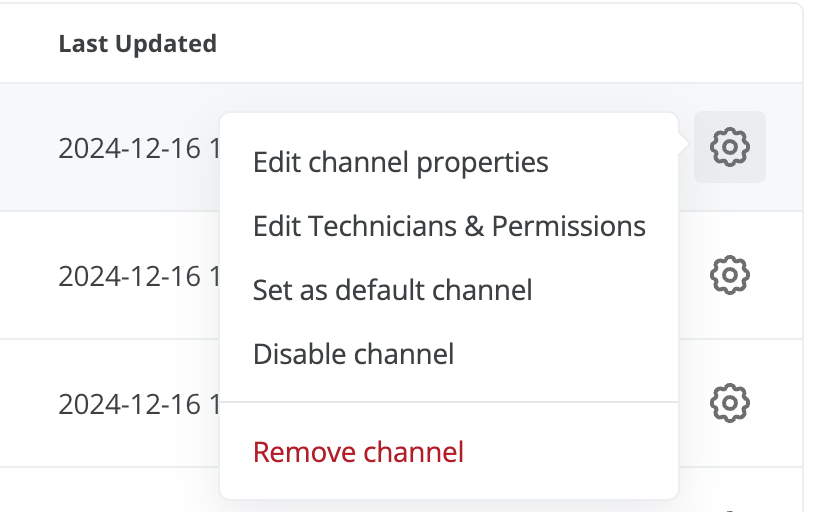
Task: Select the second row's 2024-12-16 timestamp
Action: coord(139,276)
